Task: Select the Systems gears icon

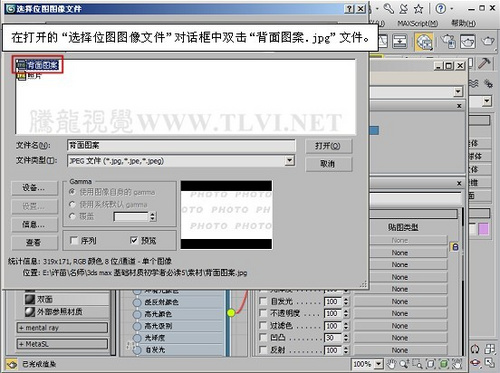Action: tap(488, 83)
